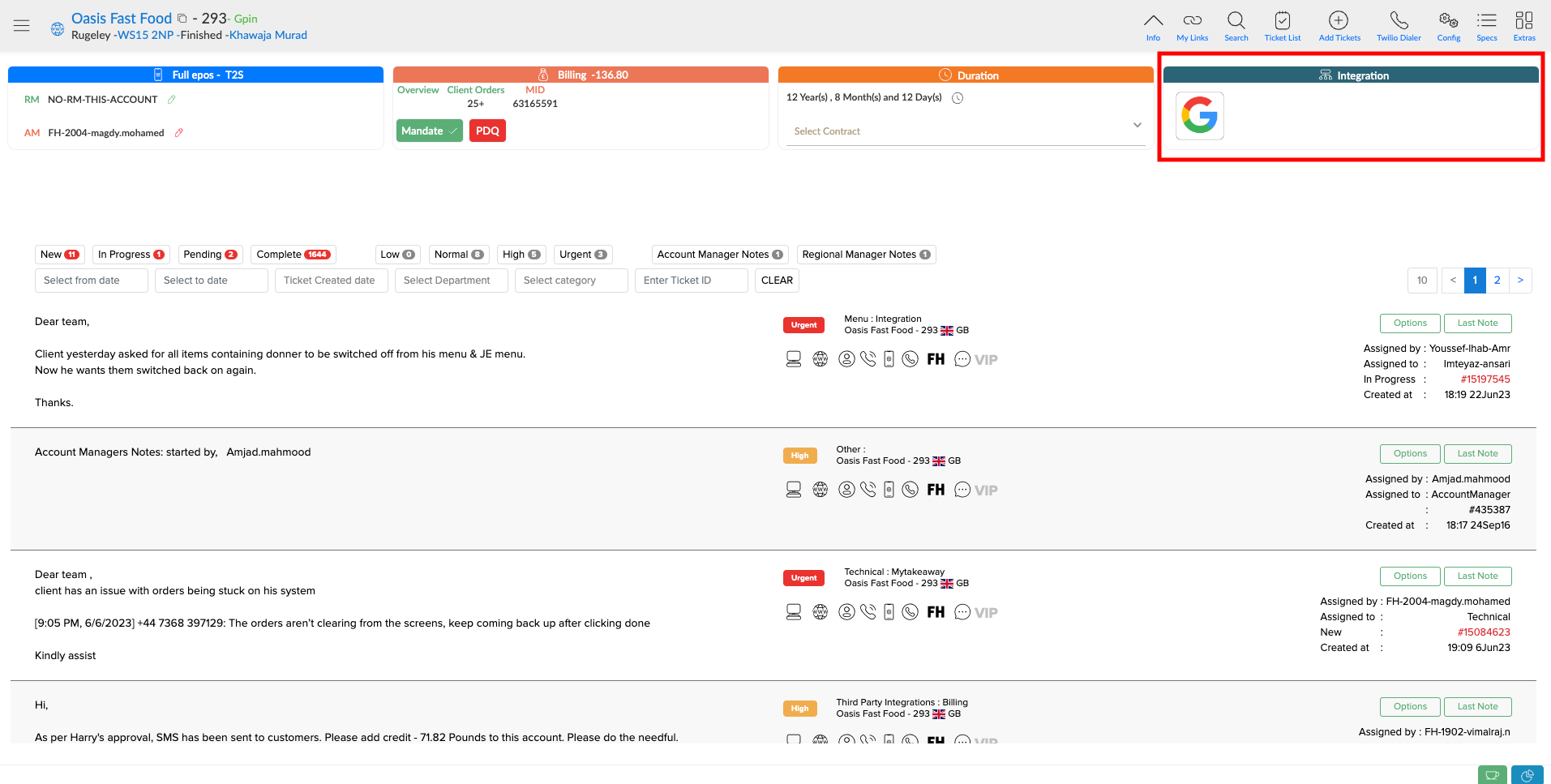
Task: Clear all ticket filters
Action: coord(777,281)
